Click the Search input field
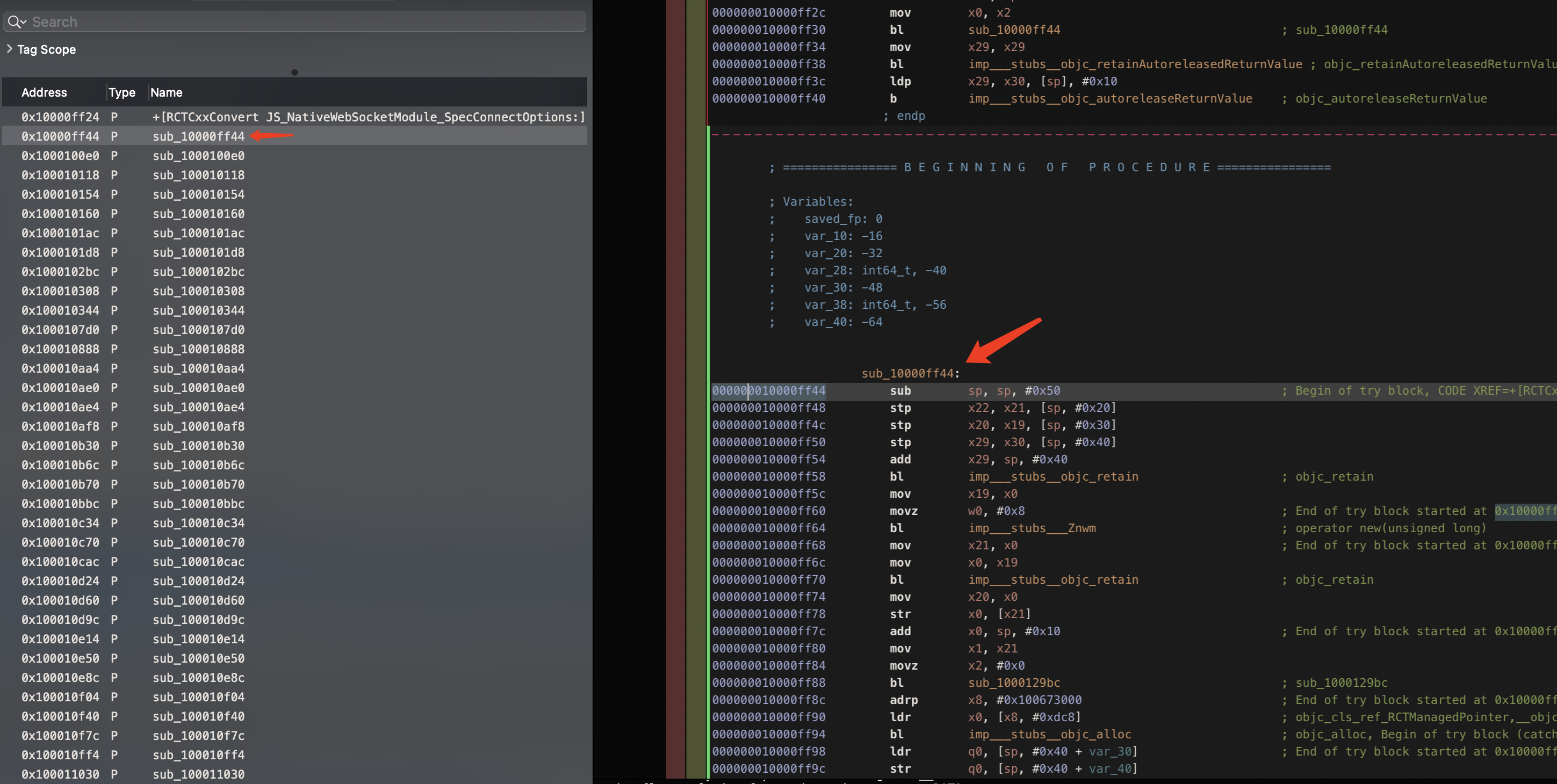 point(294,21)
